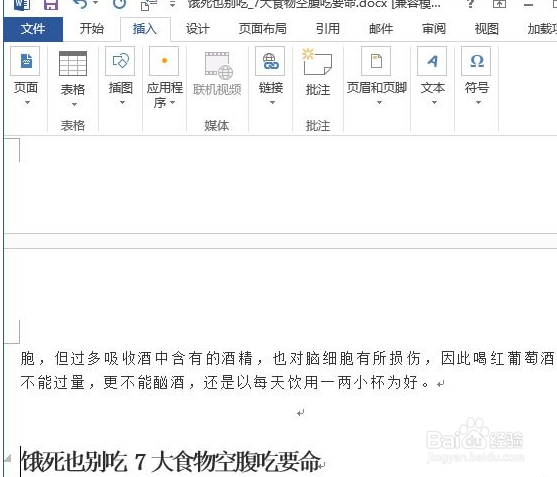Click the redo/repeat circular arrow icon
557x477 pixels.
pyautogui.click(x=119, y=5)
